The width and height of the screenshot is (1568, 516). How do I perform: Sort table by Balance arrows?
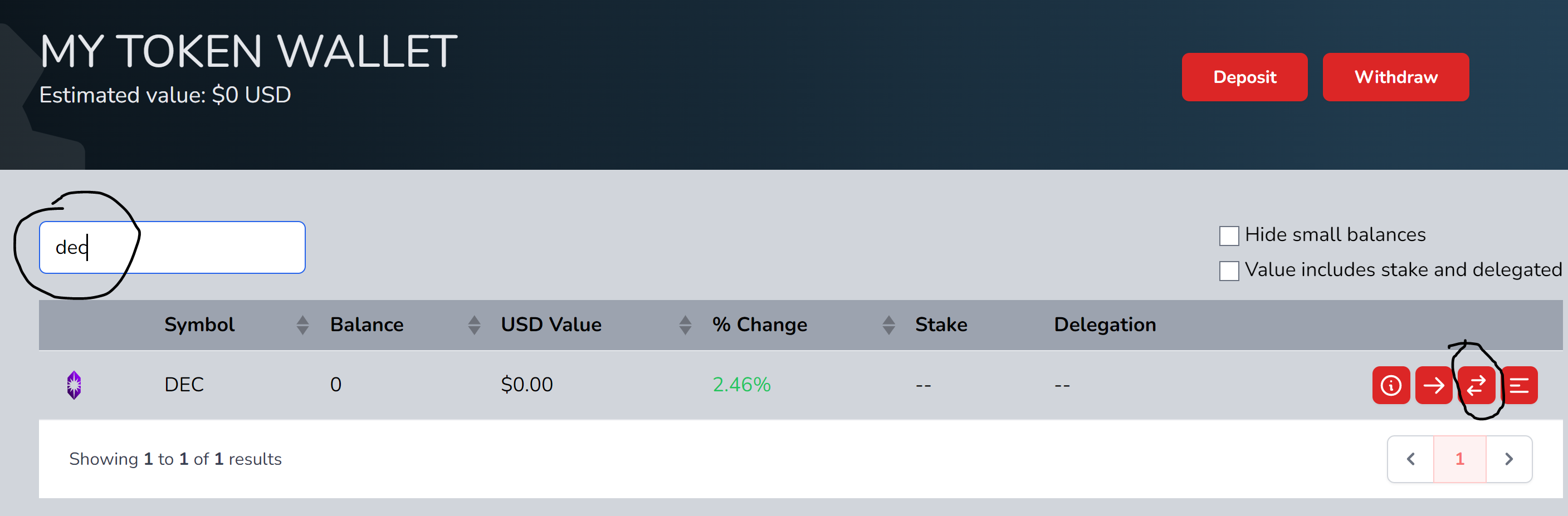click(x=474, y=325)
